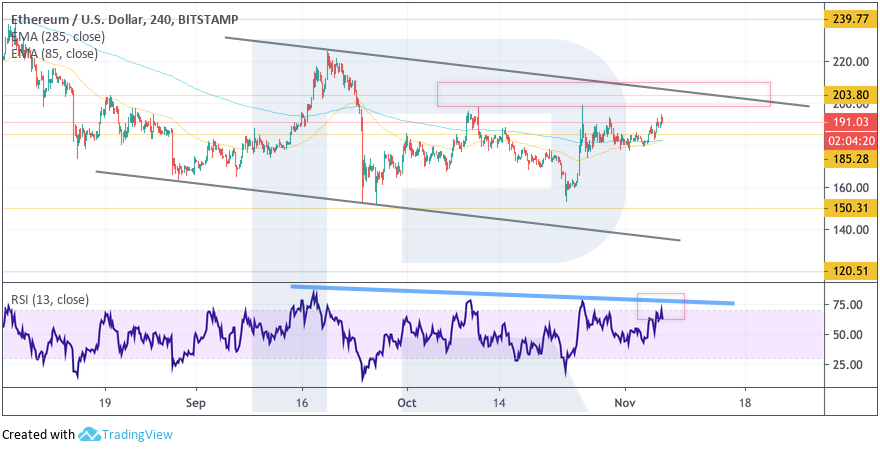
Task: Click the 239.77 price level tag
Action: tap(847, 18)
